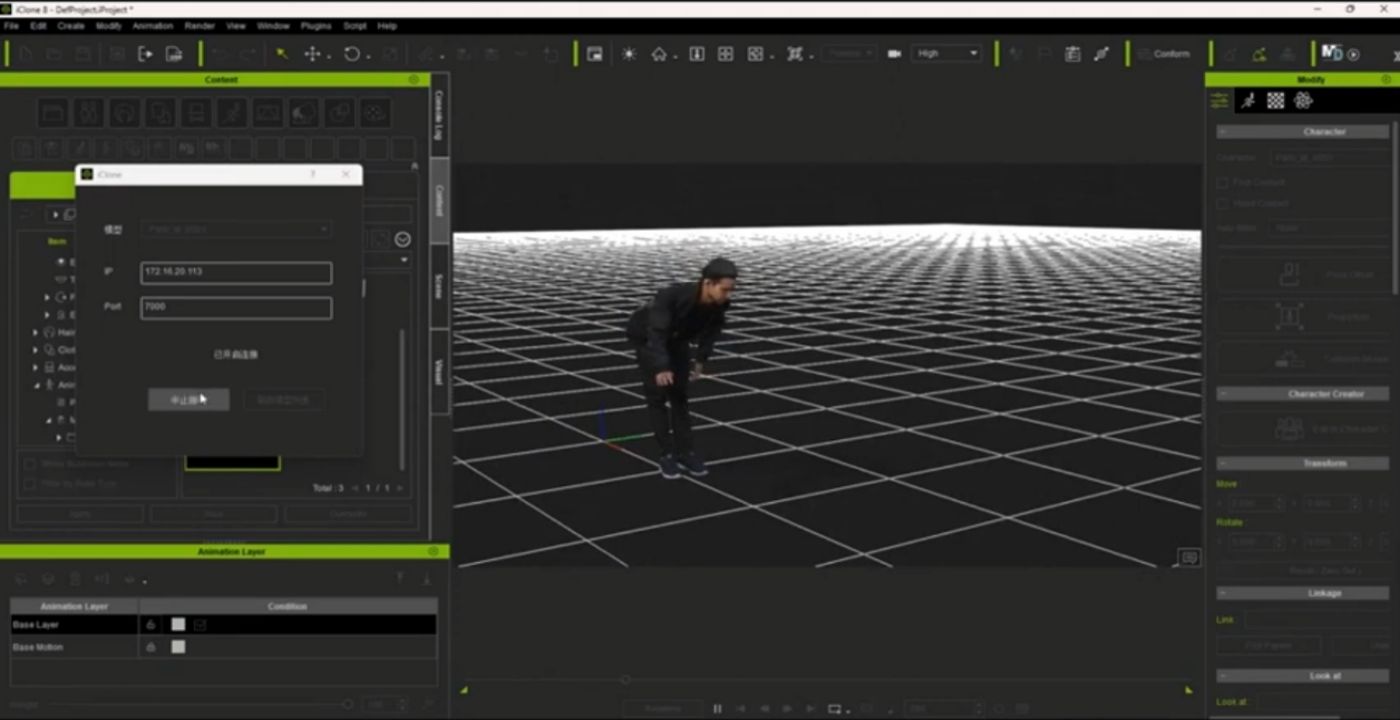This screenshot has height=720, width=1400.
Task: Click the stop connection button in dialog
Action: click(189, 400)
